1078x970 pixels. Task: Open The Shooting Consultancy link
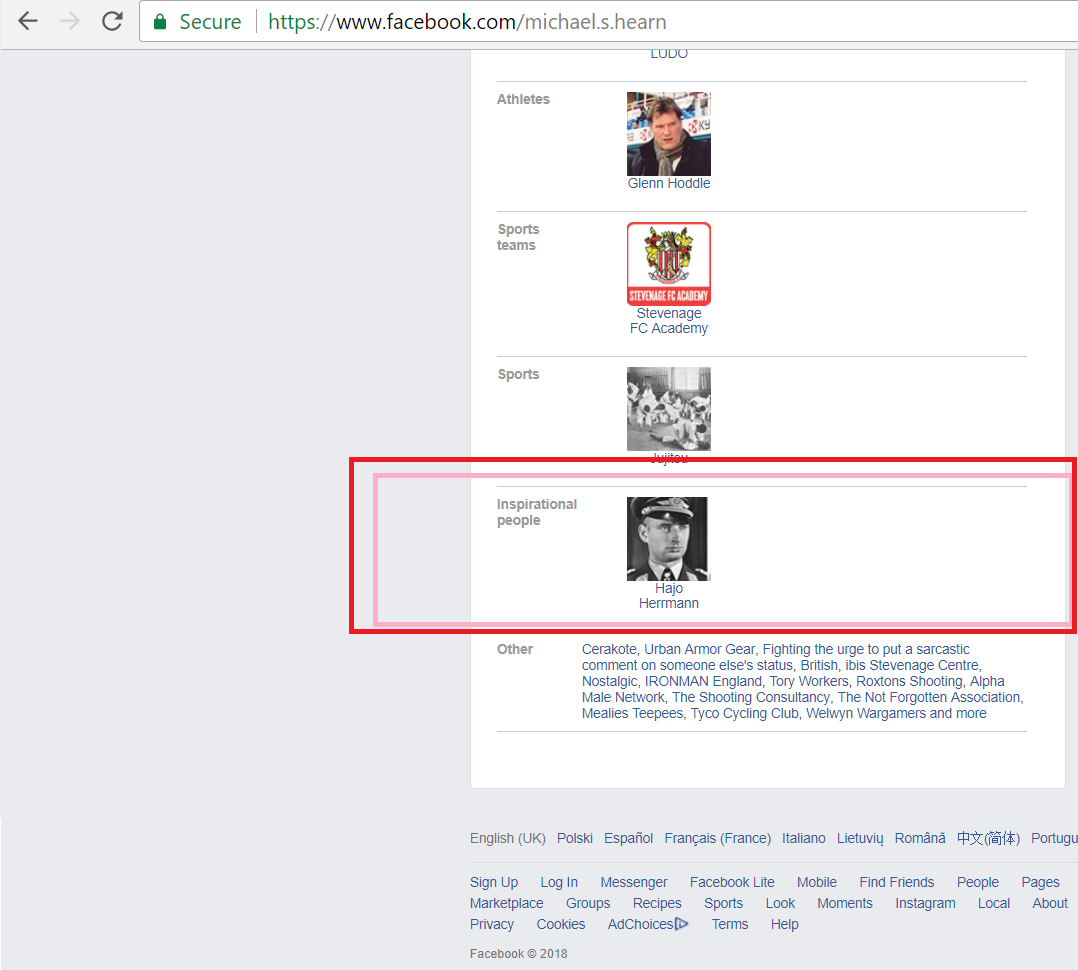pyautogui.click(x=751, y=697)
